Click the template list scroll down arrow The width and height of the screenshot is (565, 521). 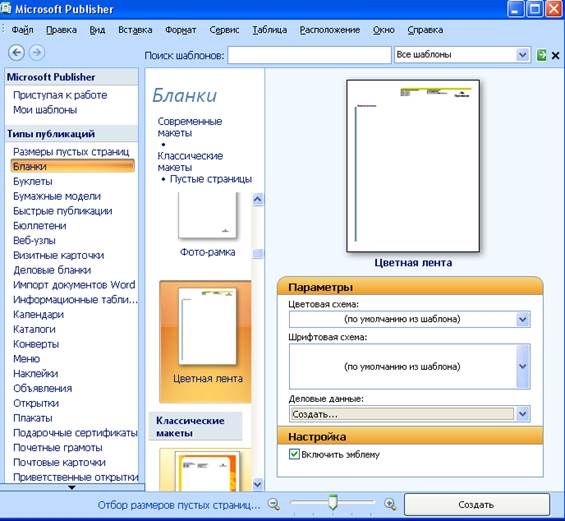click(x=258, y=484)
